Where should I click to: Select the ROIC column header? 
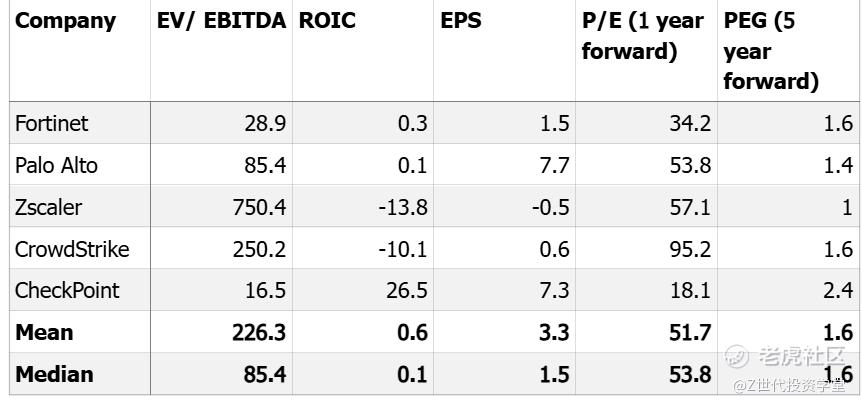click(x=327, y=21)
